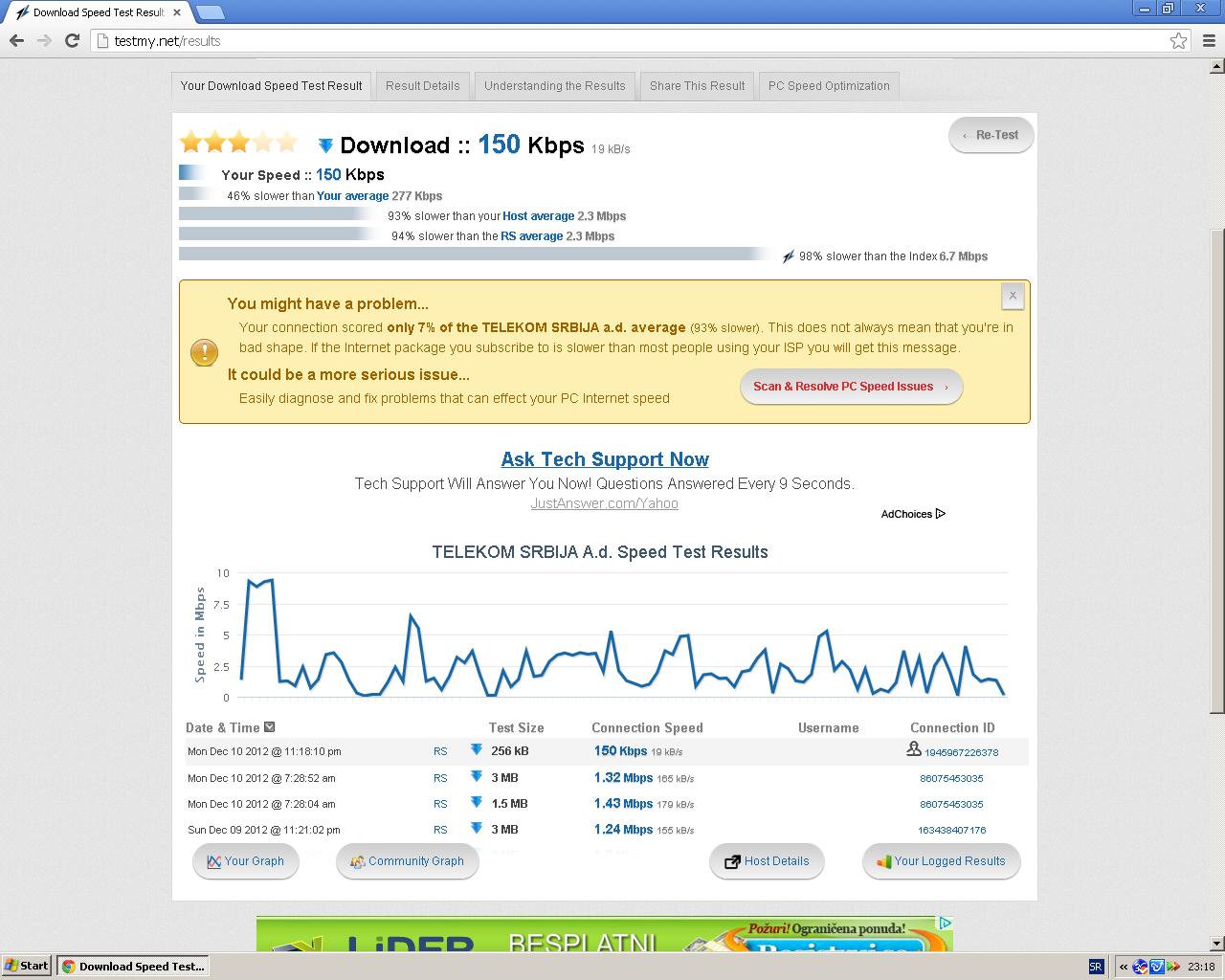Open Connection ID 163438407176

[951, 831]
